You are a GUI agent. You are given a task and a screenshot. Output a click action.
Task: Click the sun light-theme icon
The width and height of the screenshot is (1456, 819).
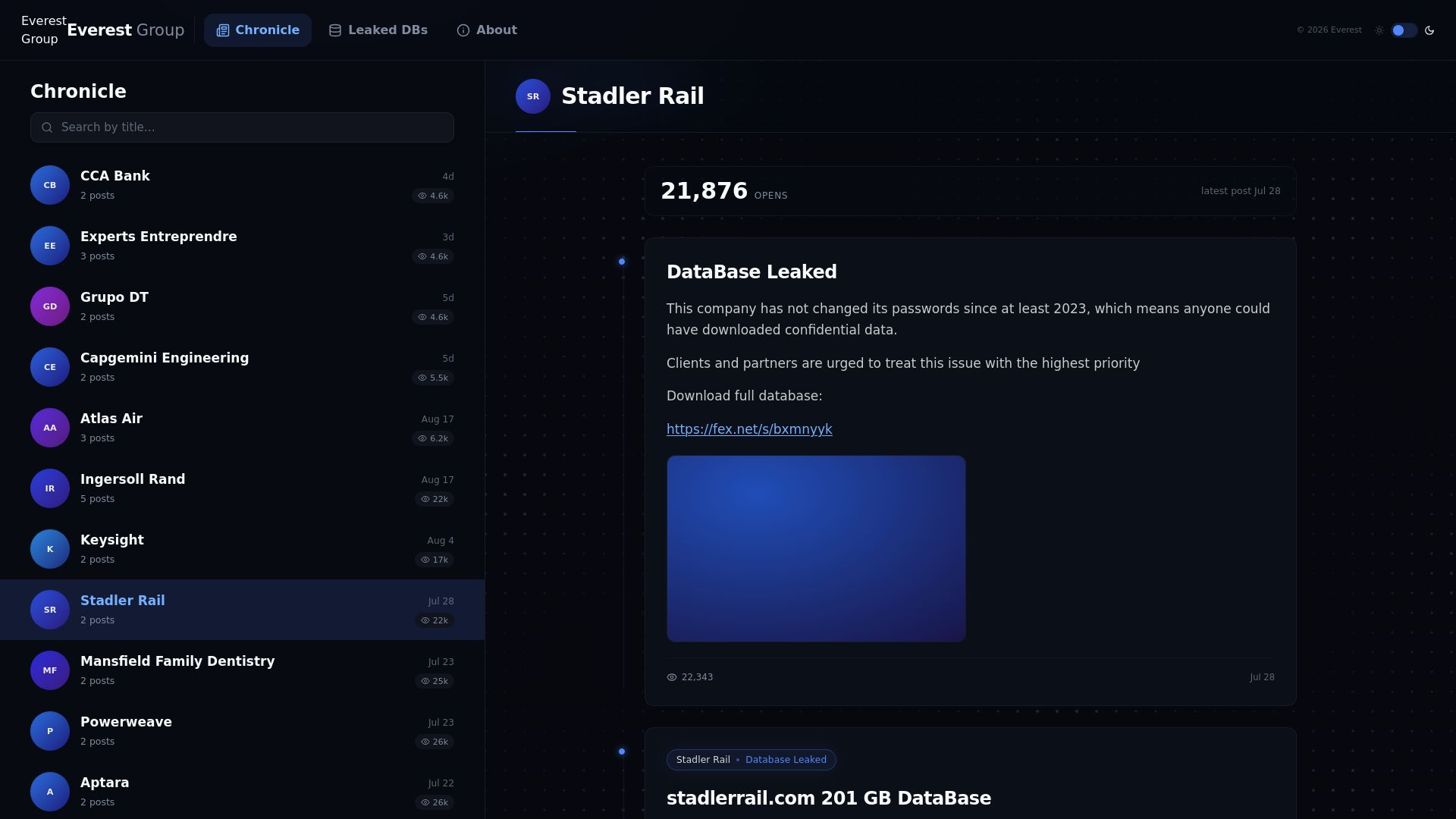point(1379,30)
